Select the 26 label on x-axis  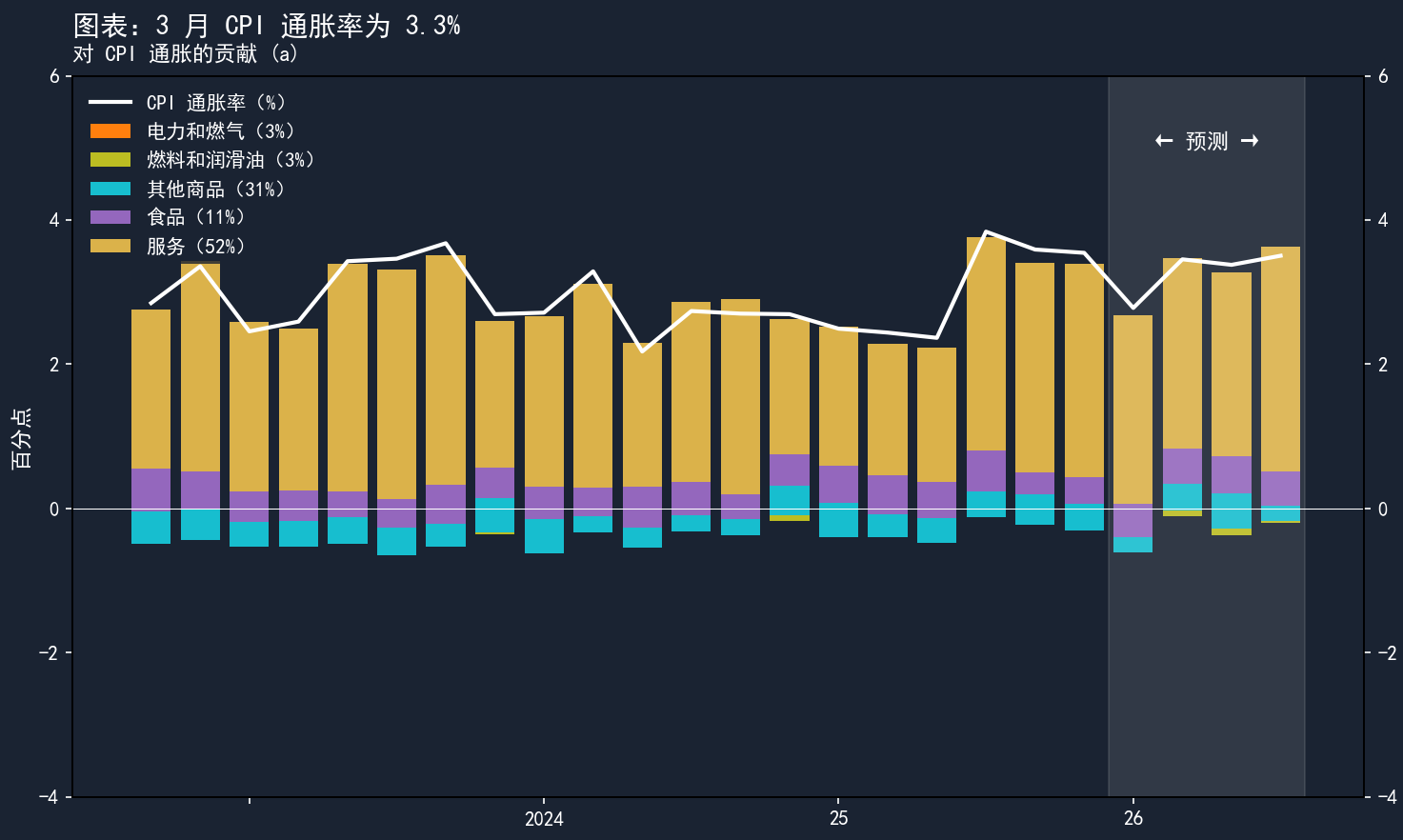tap(1133, 818)
